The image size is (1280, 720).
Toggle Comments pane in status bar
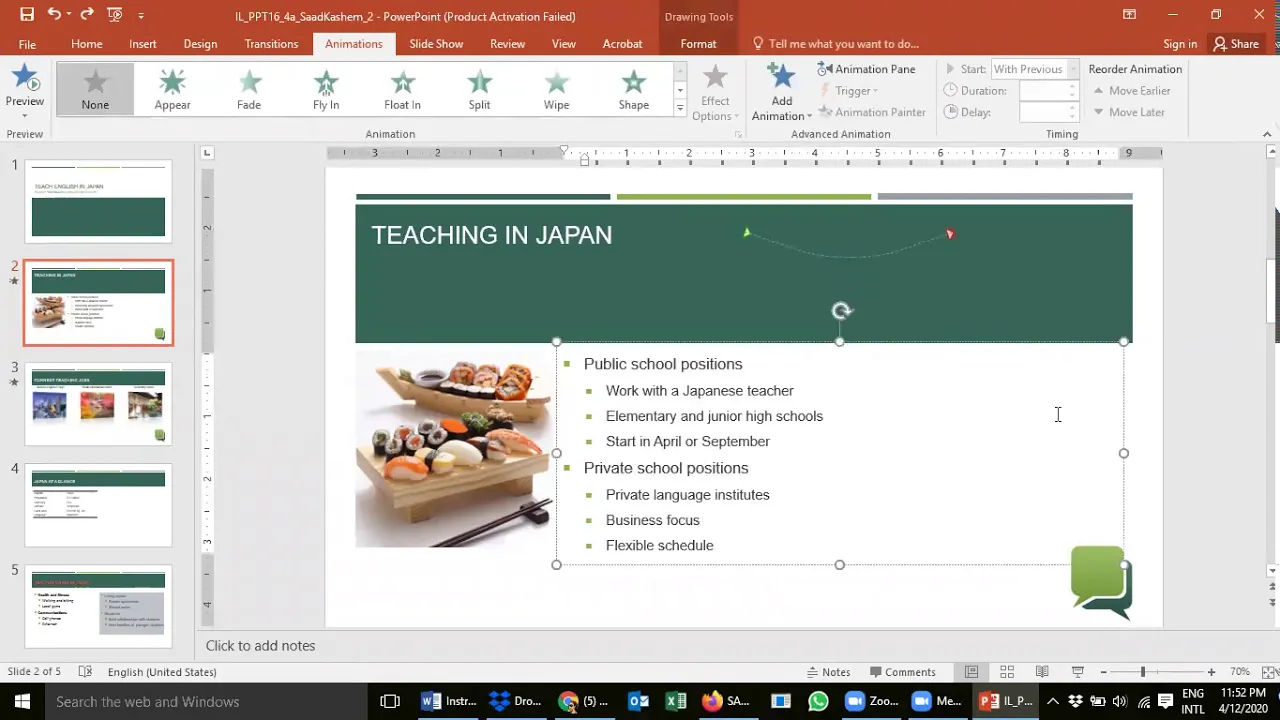click(x=903, y=672)
